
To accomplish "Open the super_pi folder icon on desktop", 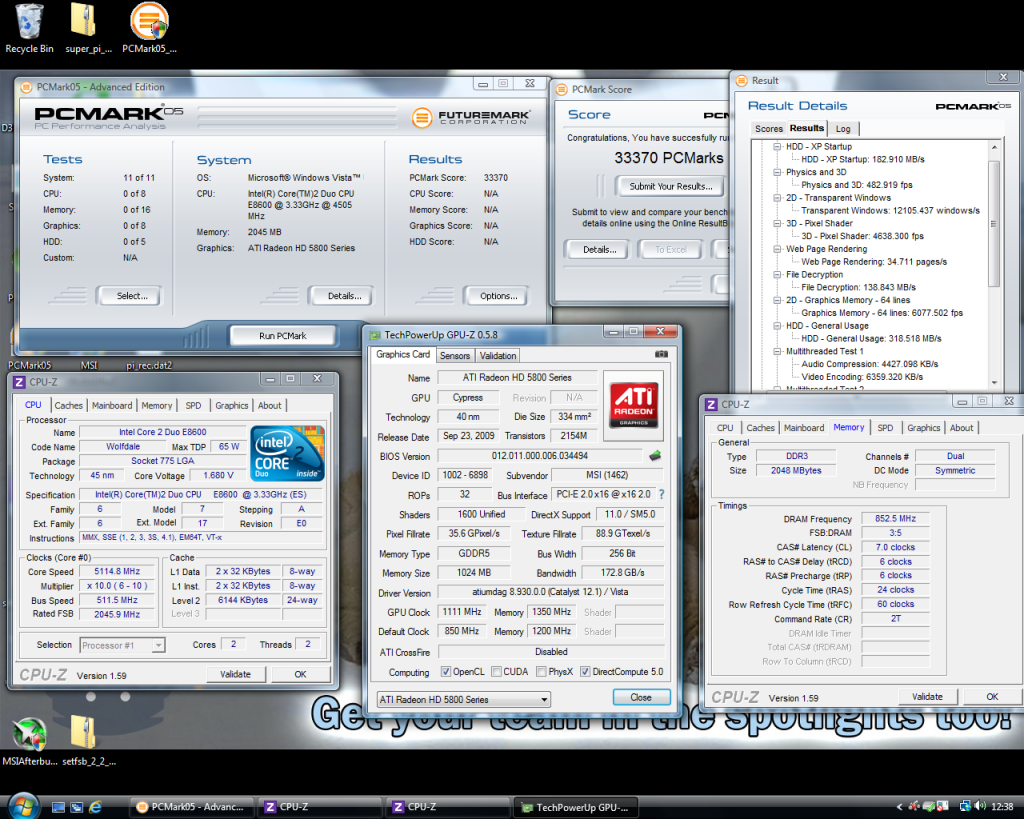I will pos(88,28).
